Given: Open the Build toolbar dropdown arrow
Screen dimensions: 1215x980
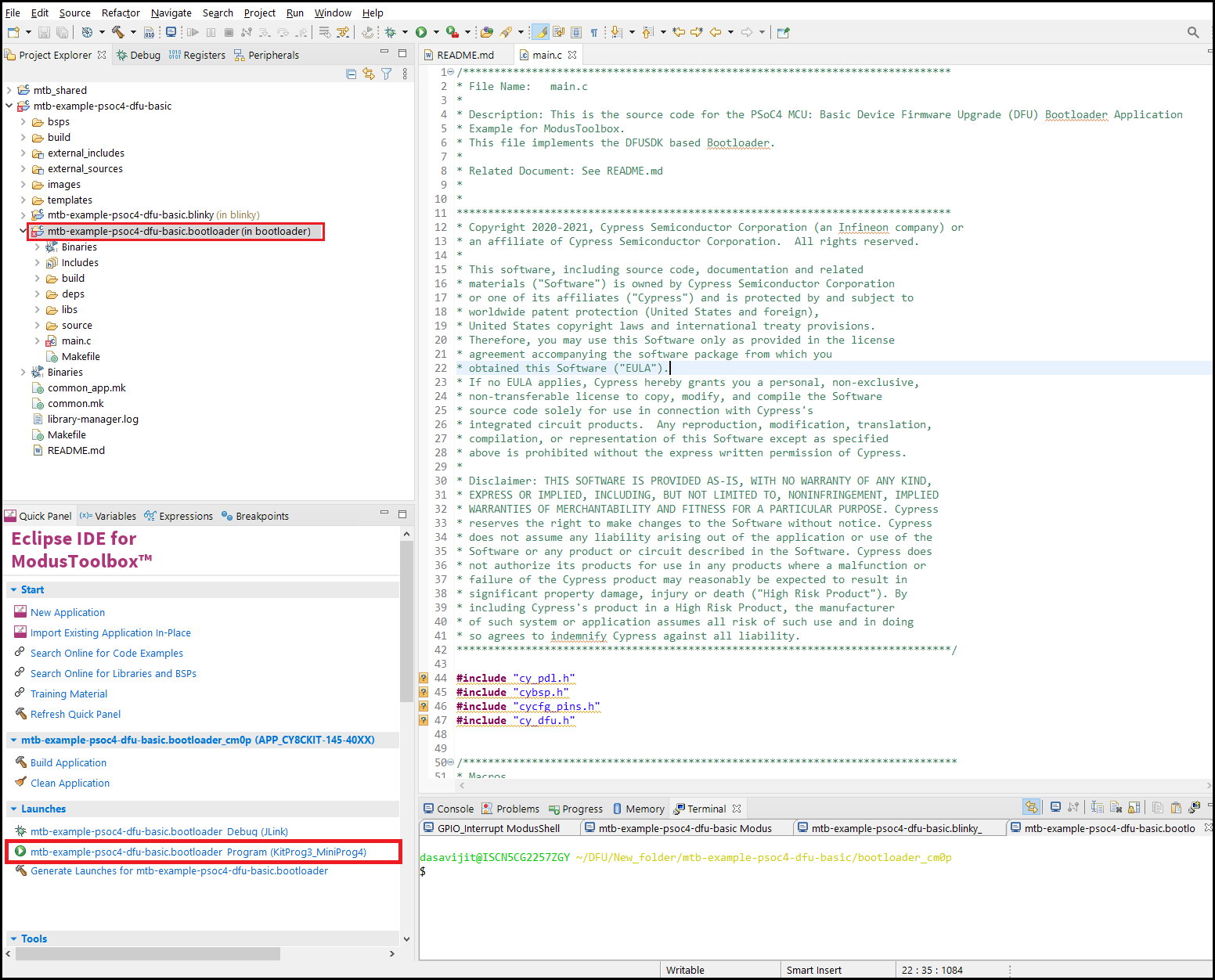Looking at the screenshot, I should [133, 32].
